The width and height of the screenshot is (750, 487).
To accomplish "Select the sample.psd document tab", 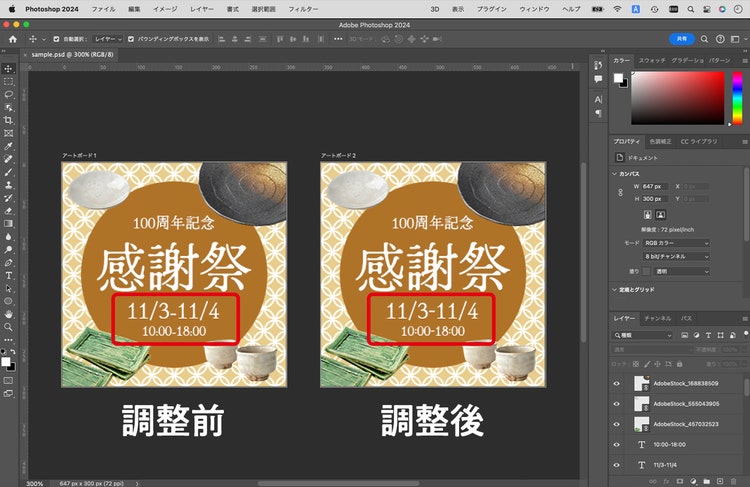I will [73, 55].
